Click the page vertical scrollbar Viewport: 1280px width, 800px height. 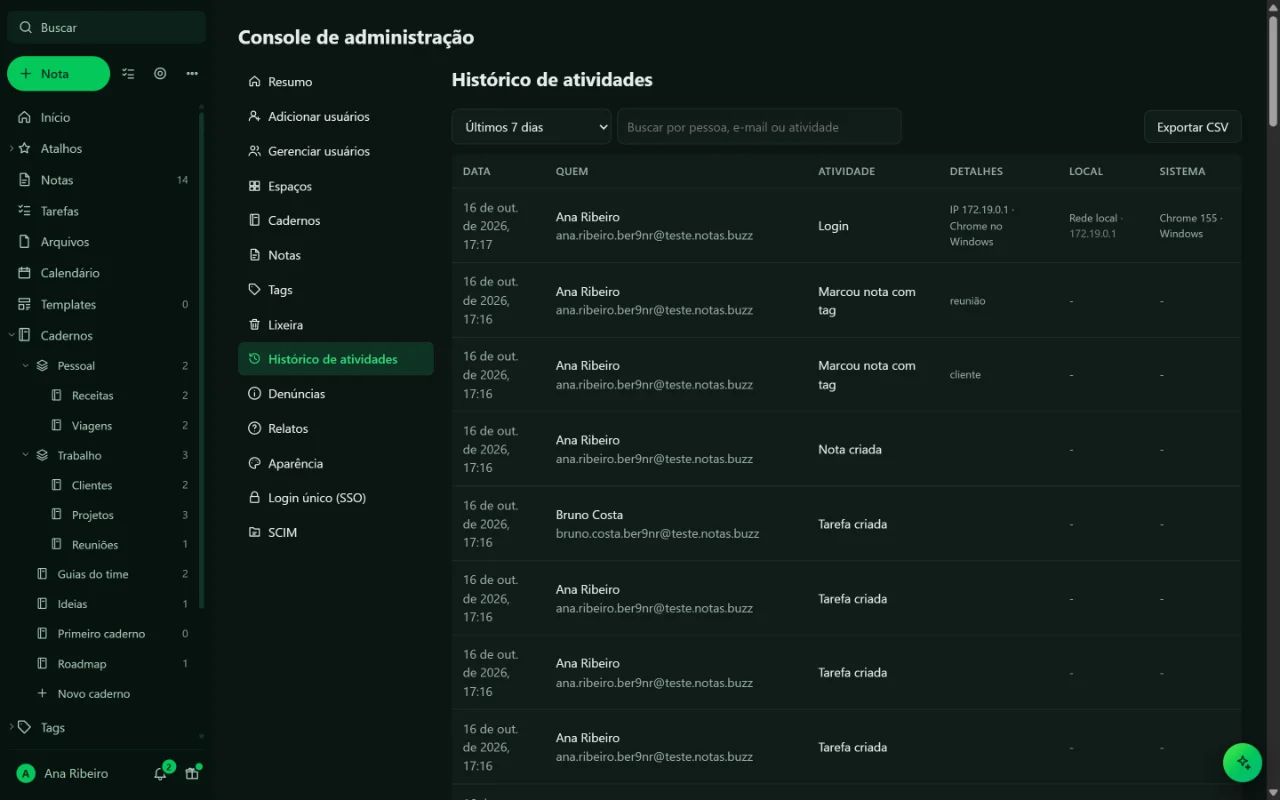coord(1273,70)
